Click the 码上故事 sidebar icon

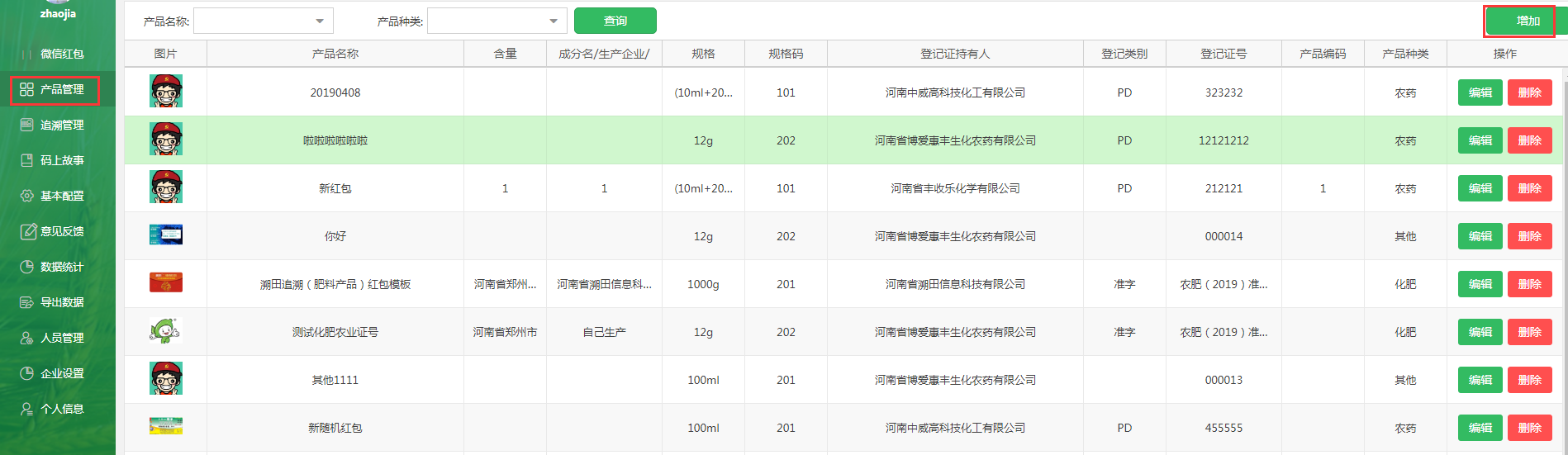coord(26,160)
